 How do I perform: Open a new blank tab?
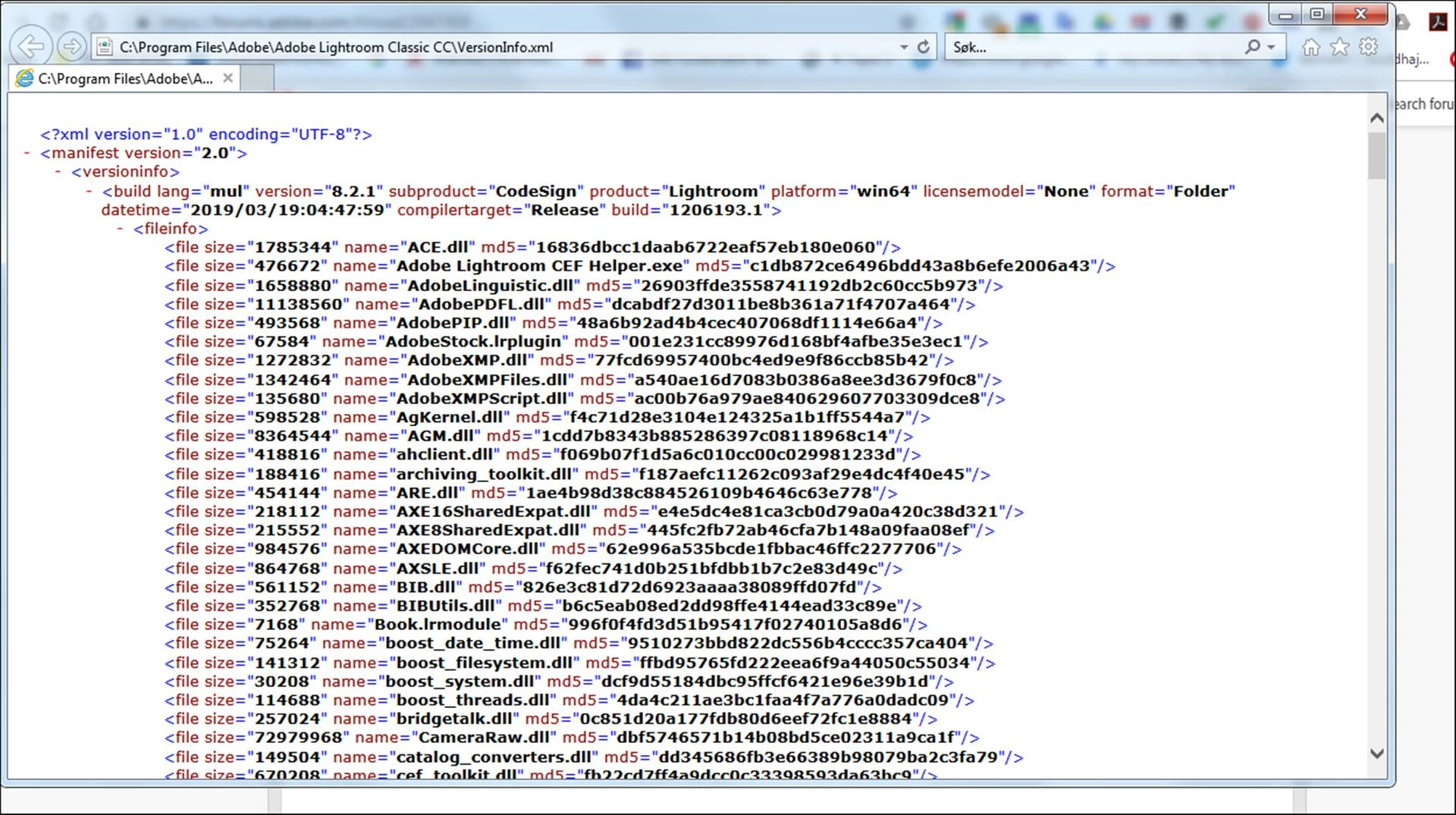(257, 78)
